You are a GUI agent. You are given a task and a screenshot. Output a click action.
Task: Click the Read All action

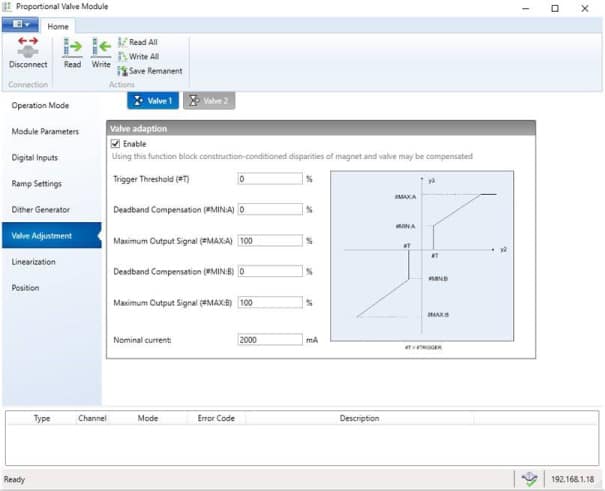coord(142,42)
